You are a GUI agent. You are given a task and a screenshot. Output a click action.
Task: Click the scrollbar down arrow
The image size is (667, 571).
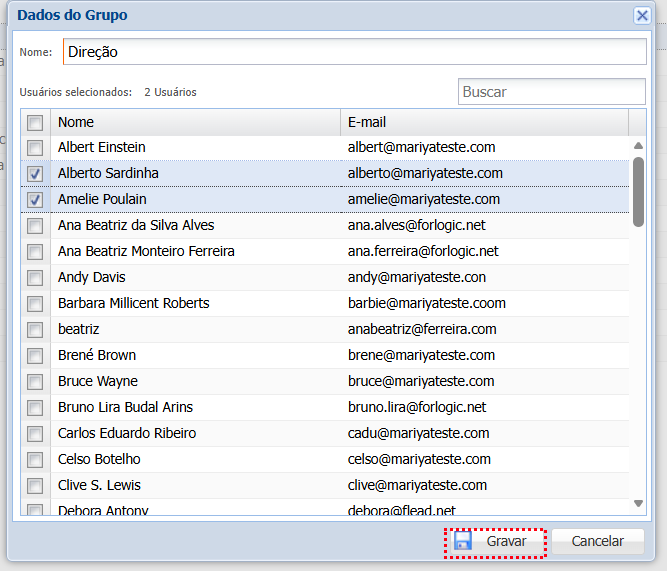638,503
